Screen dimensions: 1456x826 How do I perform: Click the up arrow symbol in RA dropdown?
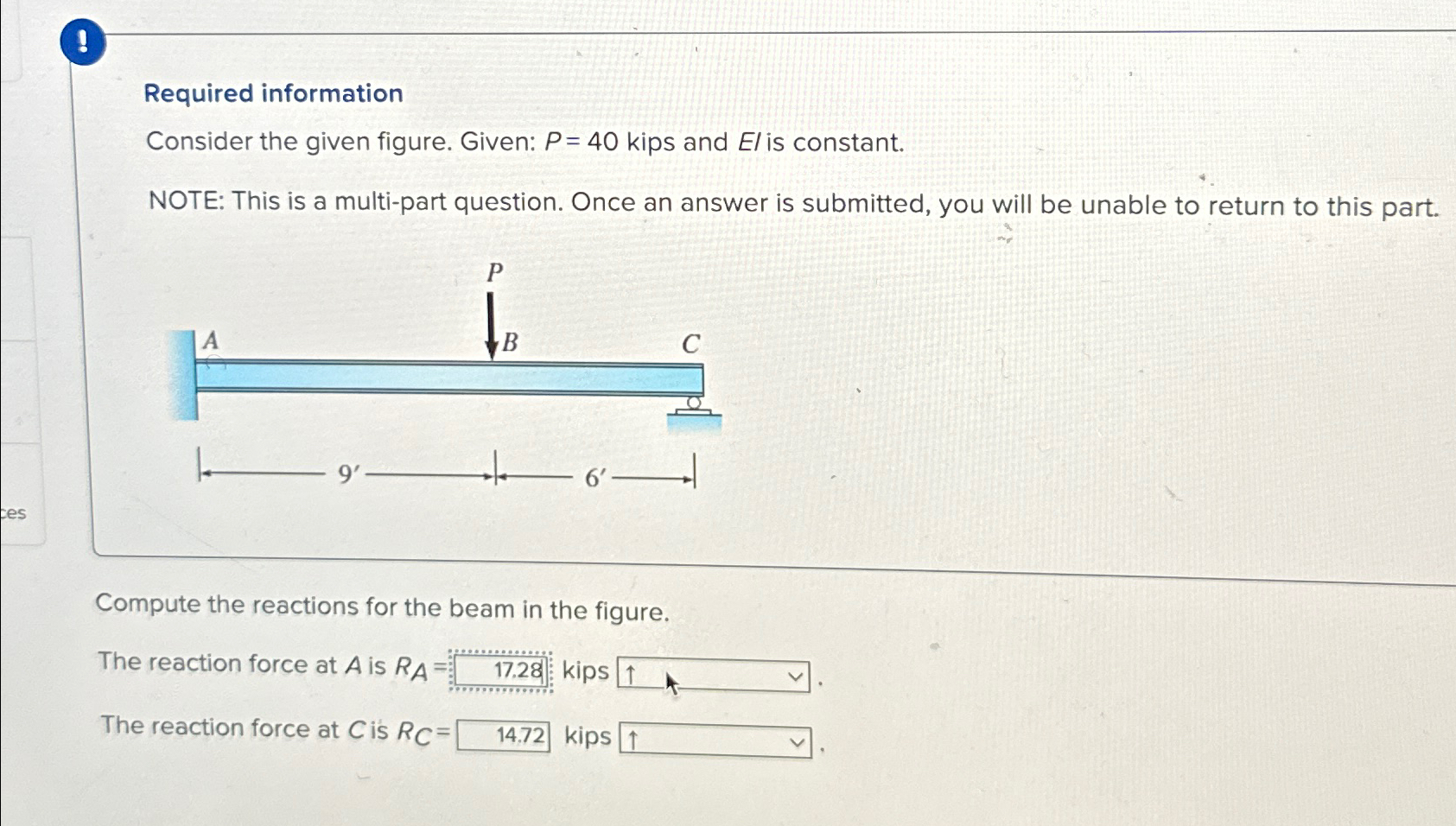point(633,675)
